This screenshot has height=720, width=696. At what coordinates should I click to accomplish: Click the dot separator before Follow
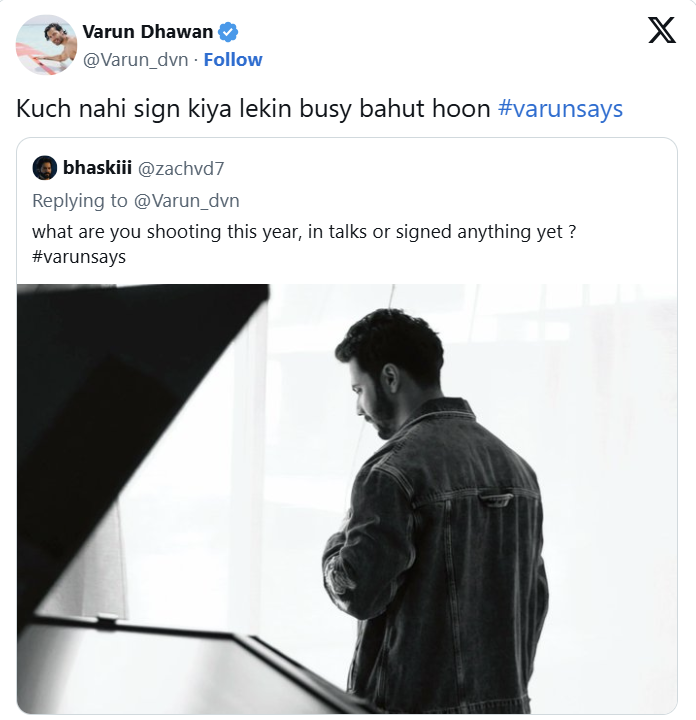point(195,60)
